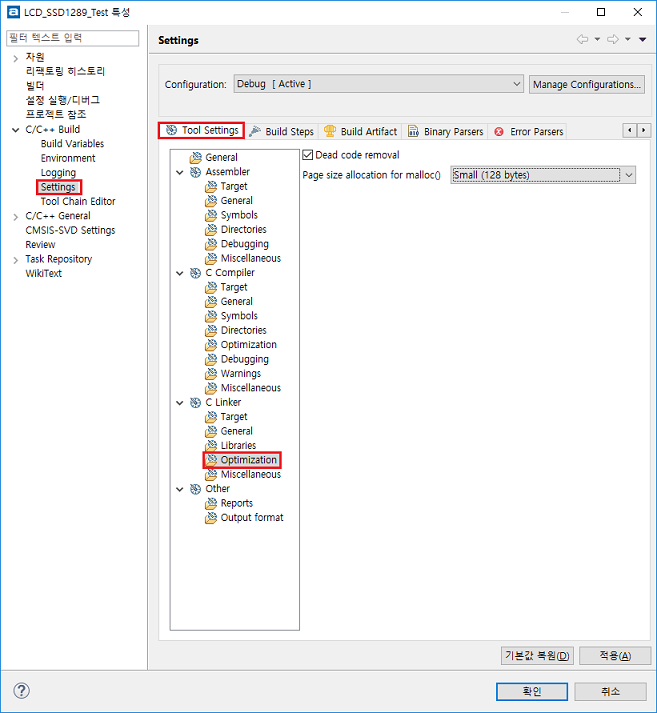
Task: Select 설정 실행/디버그 in sidebar
Action: (62, 100)
